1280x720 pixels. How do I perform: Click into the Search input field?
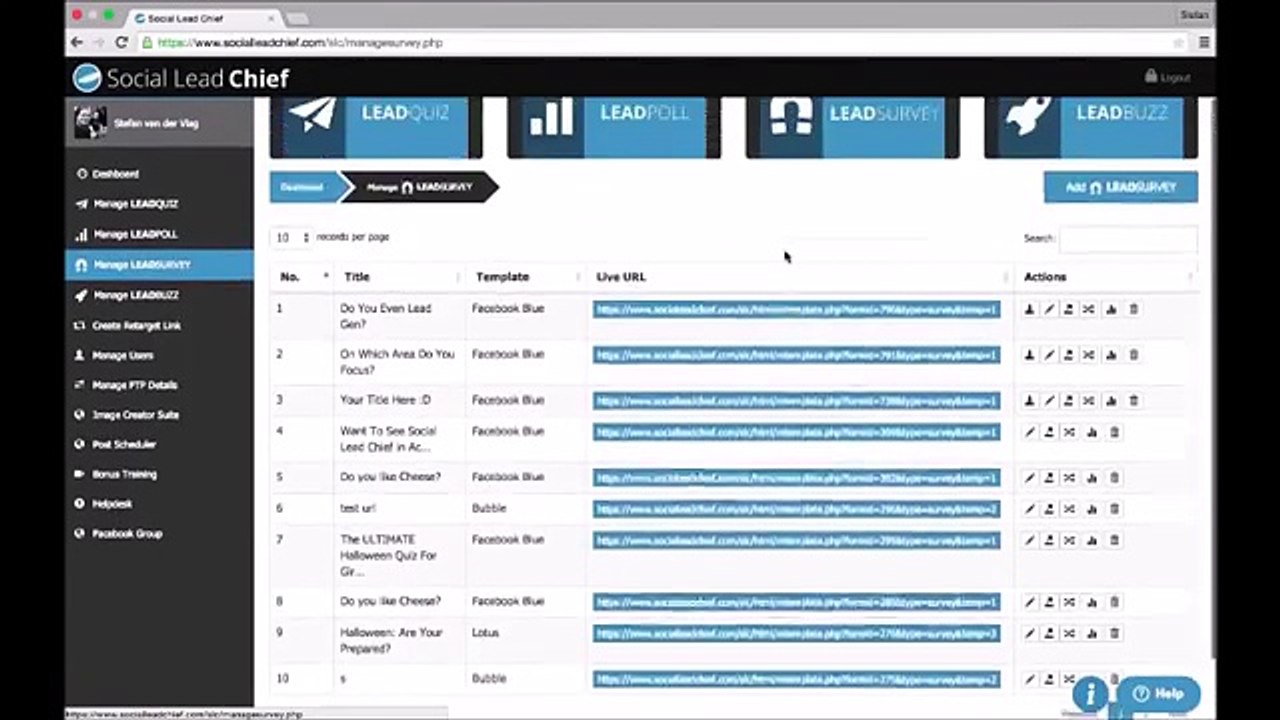click(1127, 239)
